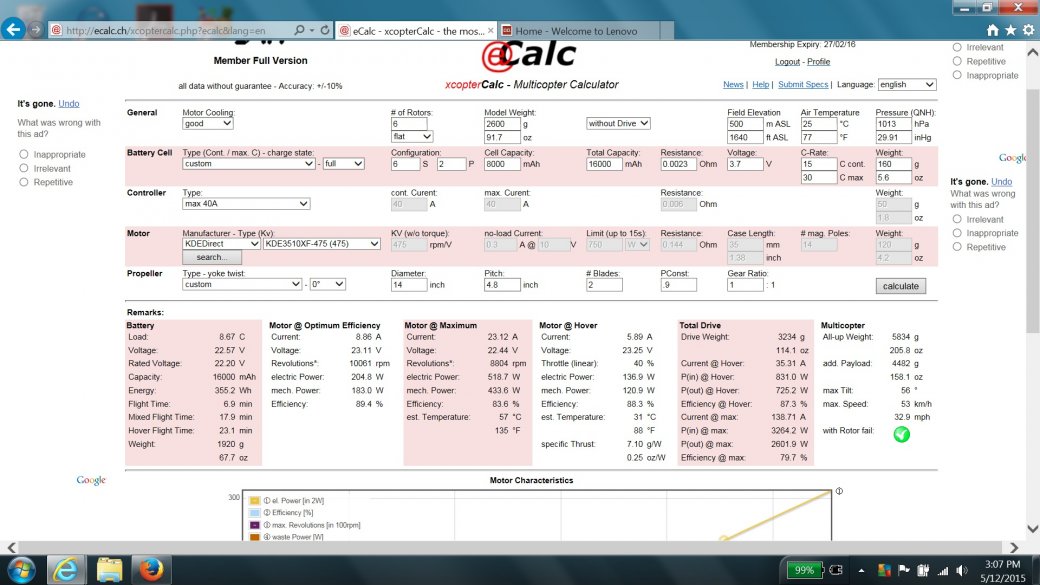1040x585 pixels.
Task: Open motor type KDE3510XF-475 dropdown
Action: tap(322, 243)
